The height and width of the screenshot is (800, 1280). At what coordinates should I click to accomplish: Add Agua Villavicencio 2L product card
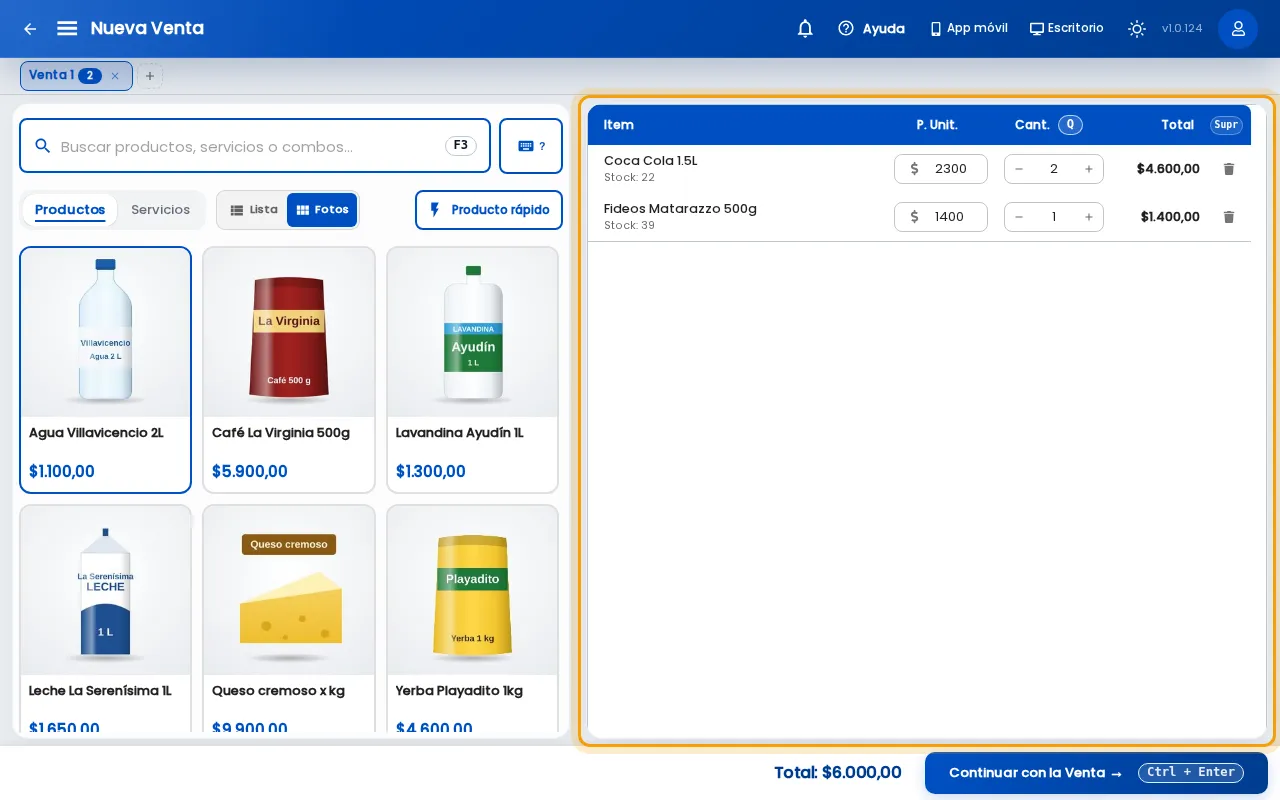(105, 370)
